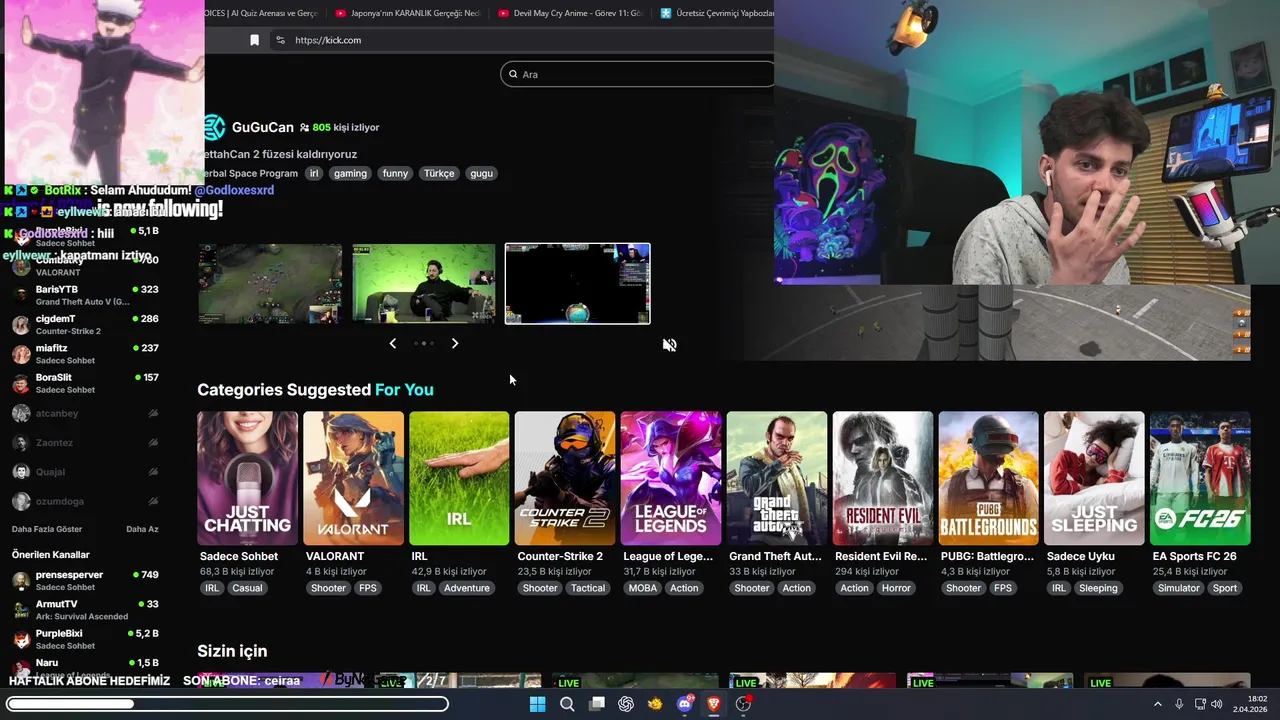1280x720 pixels.
Task: Open volume control in system tray
Action: tap(1217, 704)
